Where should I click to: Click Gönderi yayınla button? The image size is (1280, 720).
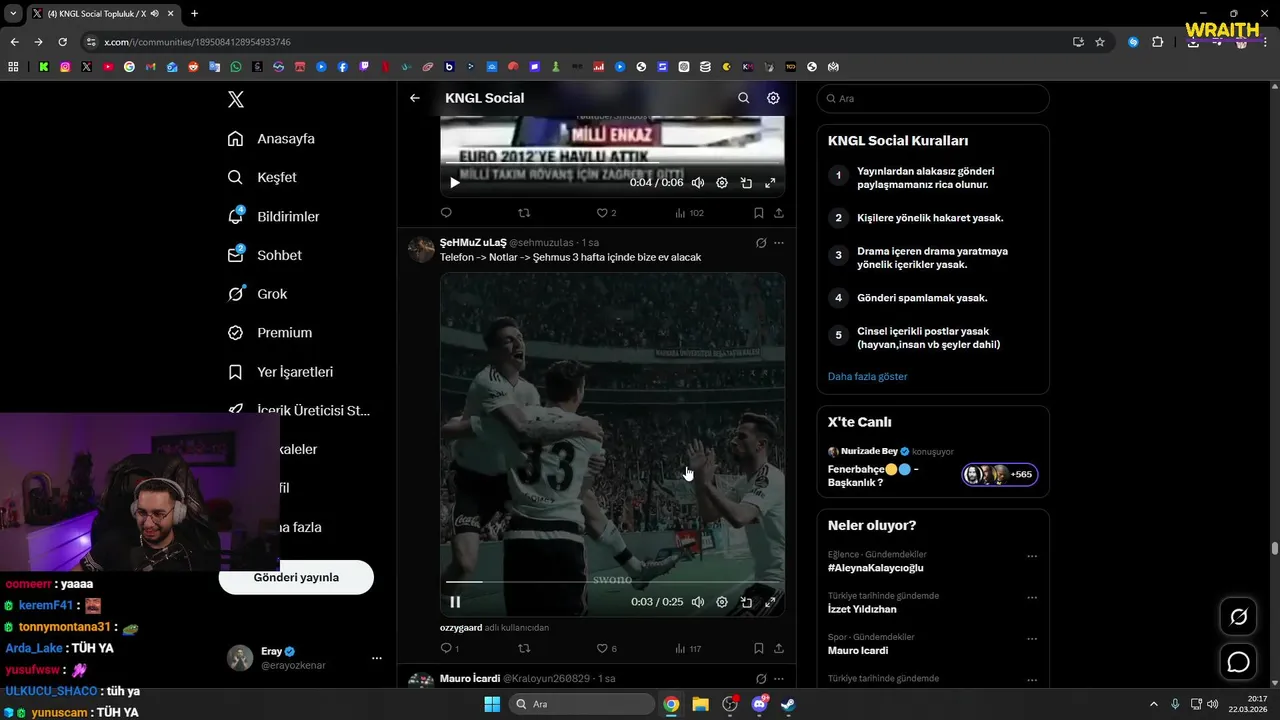(296, 577)
